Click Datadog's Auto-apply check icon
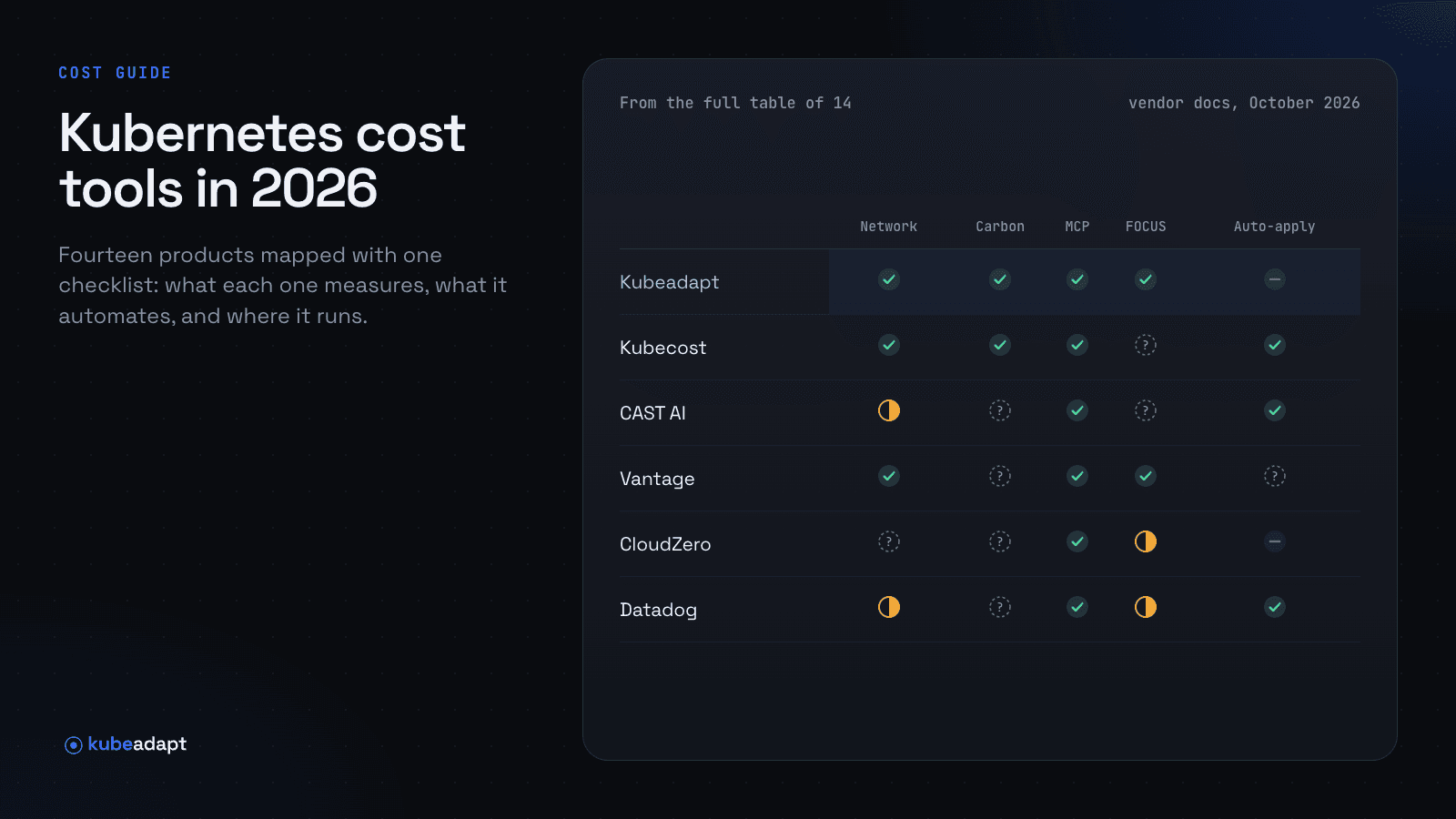 click(1275, 607)
